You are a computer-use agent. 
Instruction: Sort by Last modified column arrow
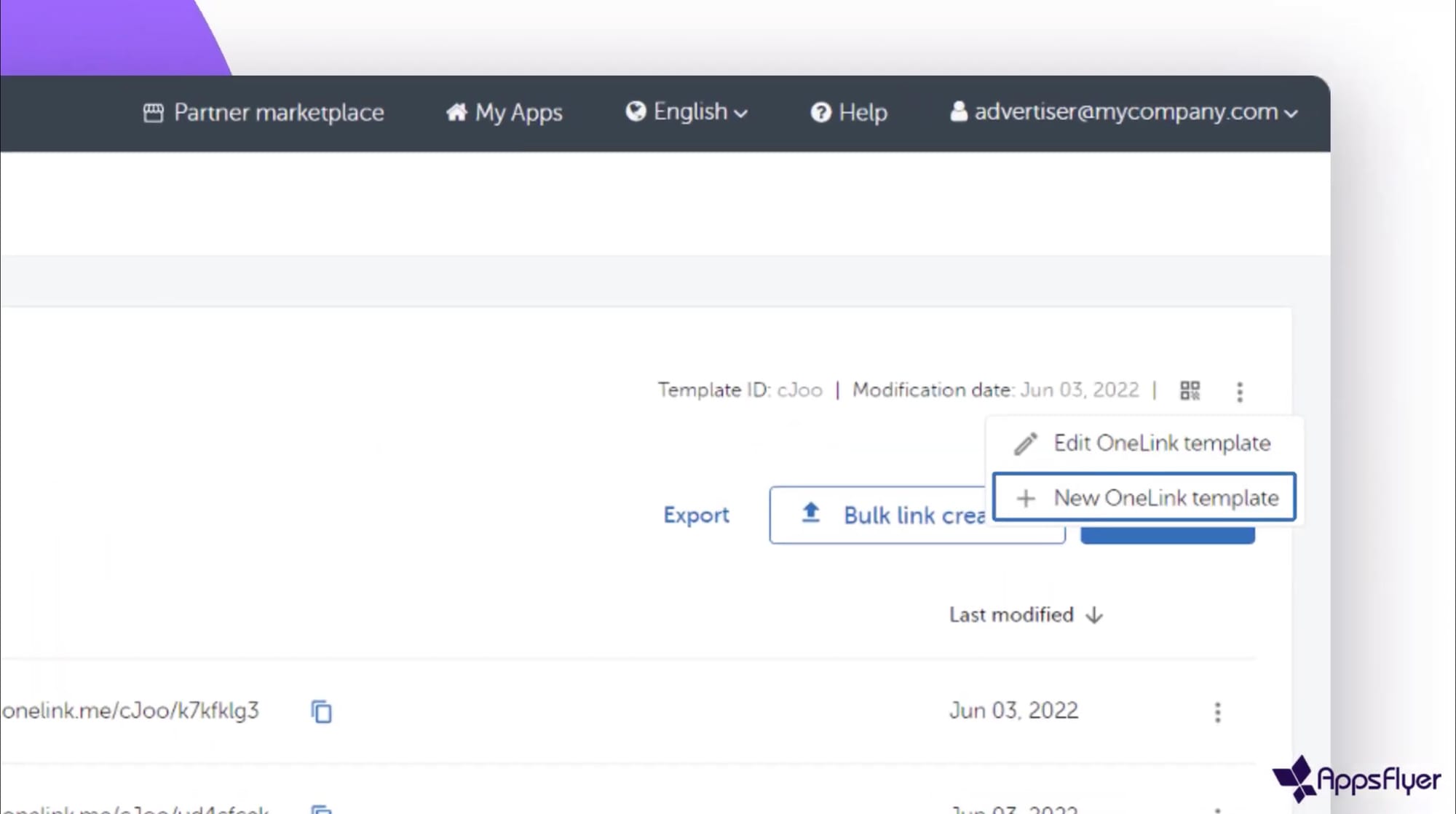coord(1093,615)
